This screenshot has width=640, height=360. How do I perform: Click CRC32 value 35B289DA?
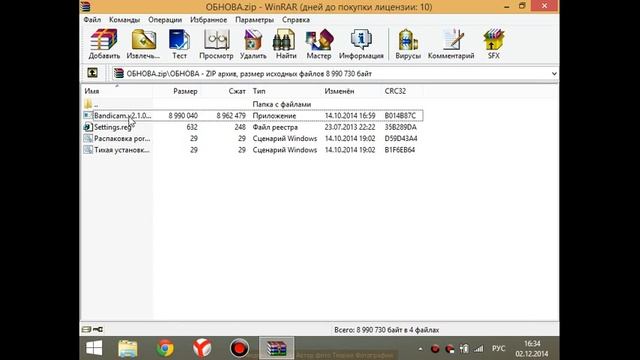click(400, 127)
